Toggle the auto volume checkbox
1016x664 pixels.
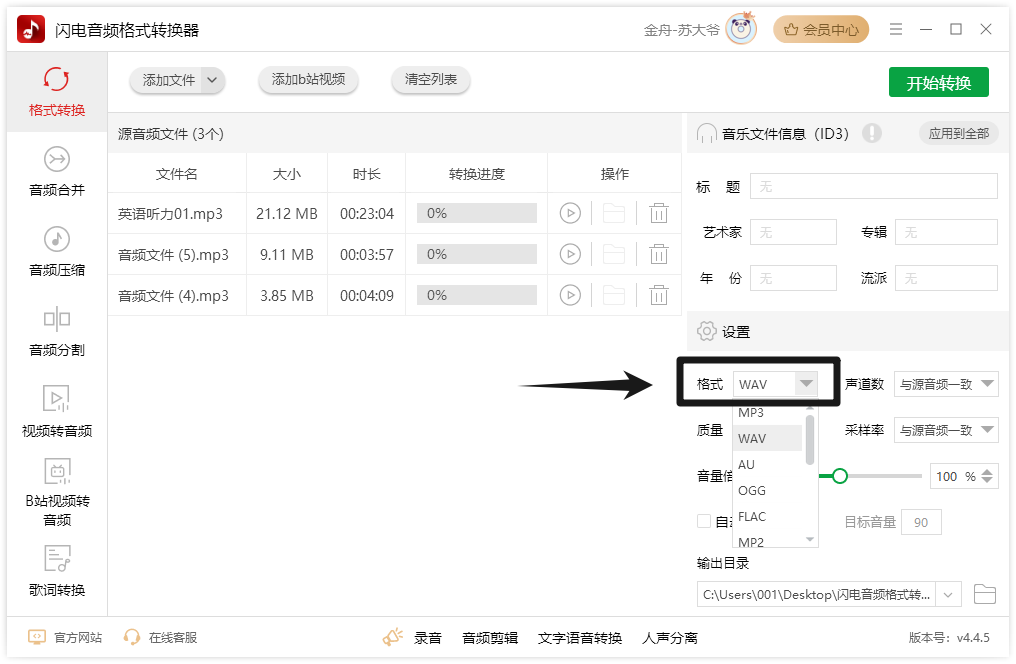point(704,521)
